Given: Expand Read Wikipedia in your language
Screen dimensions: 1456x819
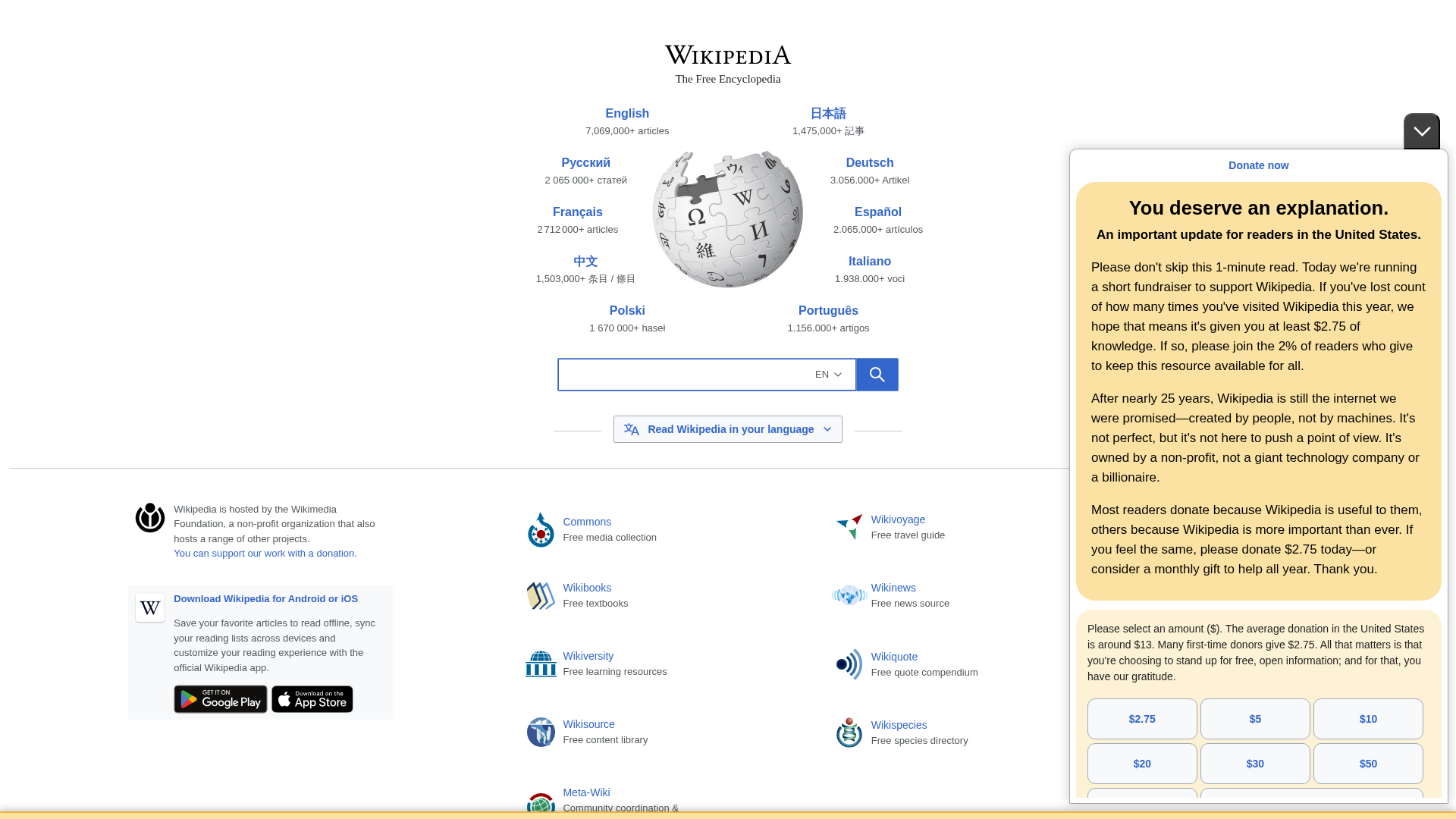Looking at the screenshot, I should point(727,428).
